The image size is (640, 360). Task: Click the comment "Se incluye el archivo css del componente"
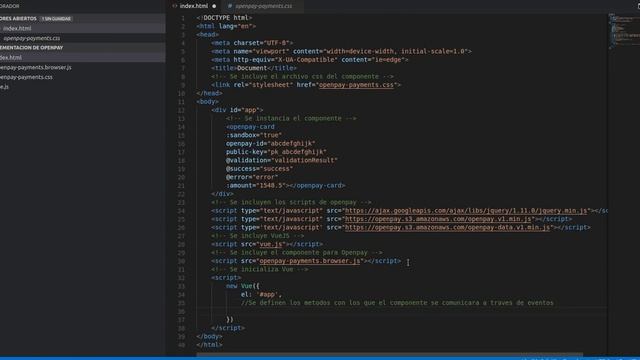pyautogui.click(x=302, y=76)
